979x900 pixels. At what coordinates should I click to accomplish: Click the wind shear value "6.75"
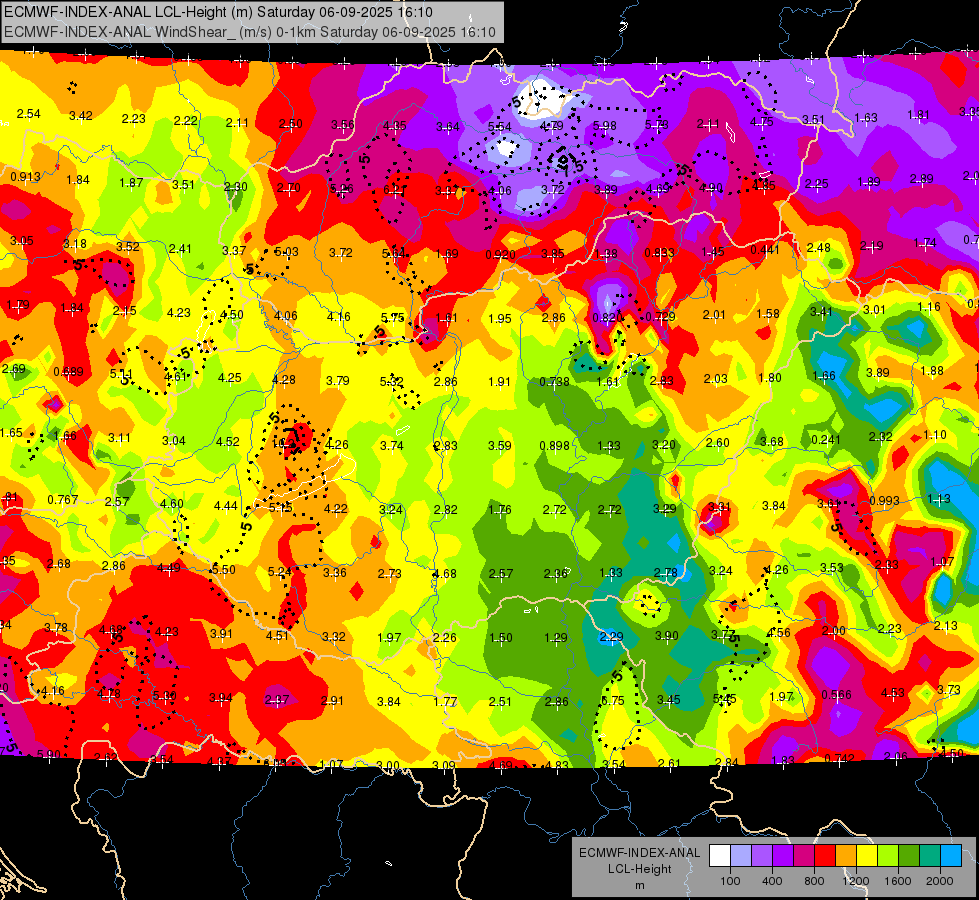tap(612, 701)
